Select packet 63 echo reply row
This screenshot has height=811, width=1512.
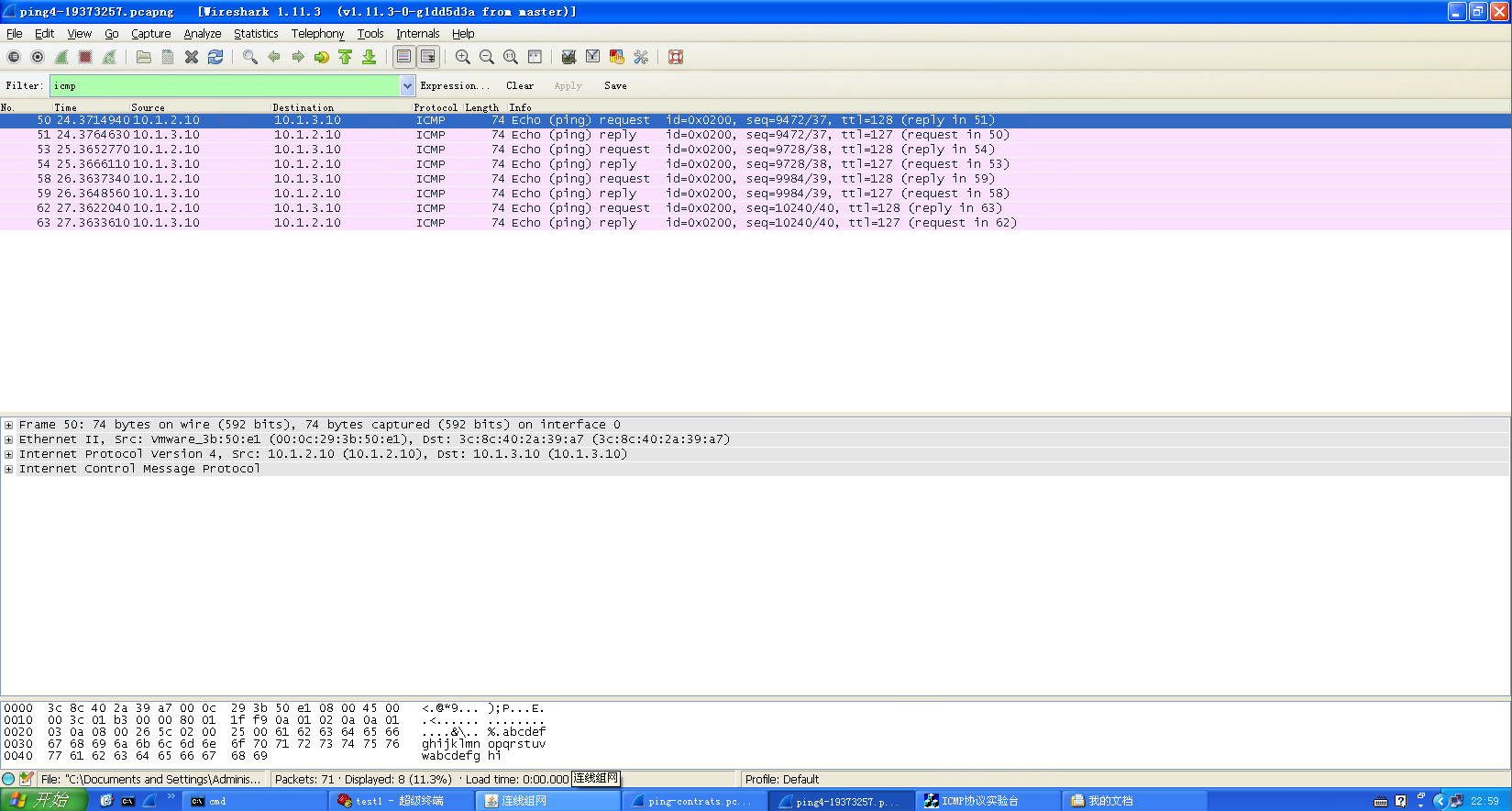coord(756,223)
